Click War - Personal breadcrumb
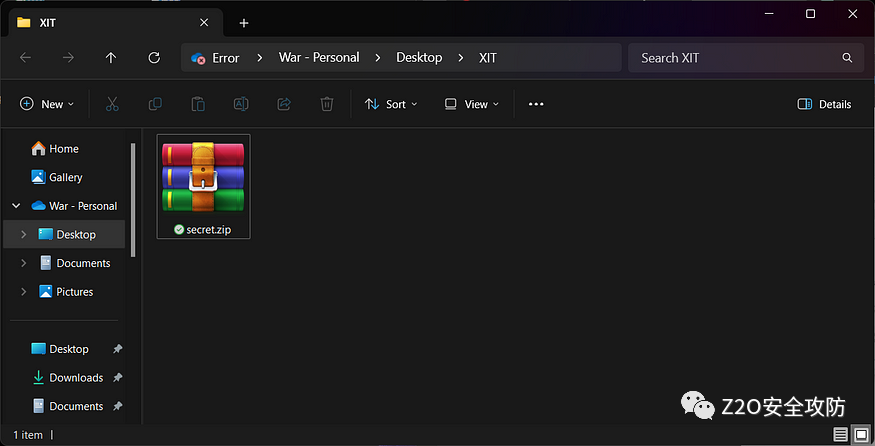The width and height of the screenshot is (875, 446). pos(319,57)
